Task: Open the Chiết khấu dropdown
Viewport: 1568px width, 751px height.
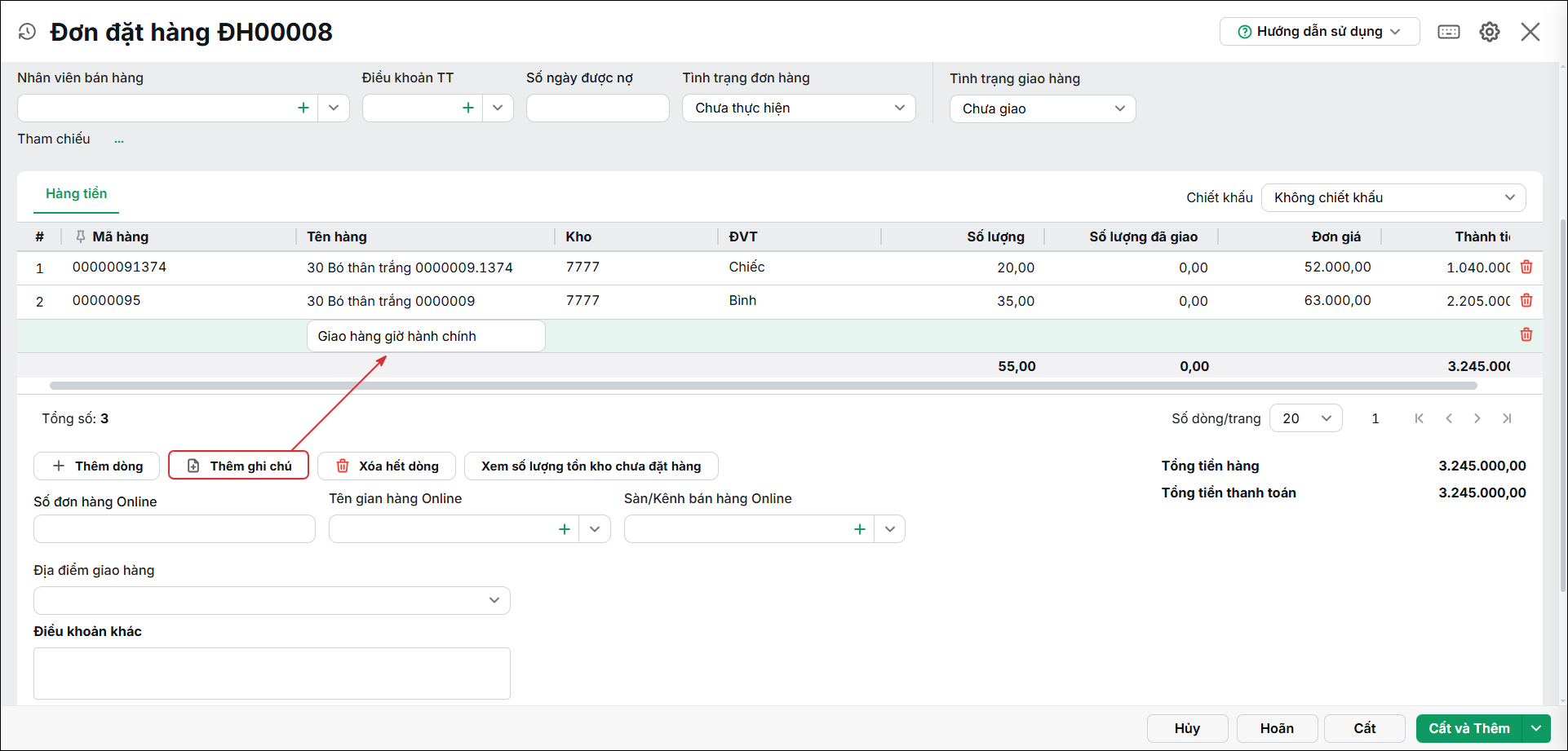Action: click(1393, 197)
